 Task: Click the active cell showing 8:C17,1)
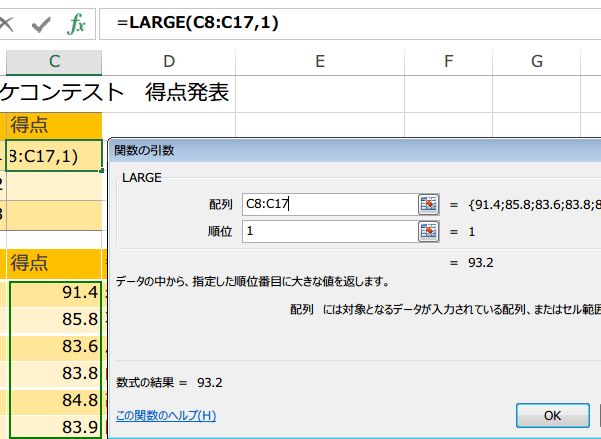(54, 156)
